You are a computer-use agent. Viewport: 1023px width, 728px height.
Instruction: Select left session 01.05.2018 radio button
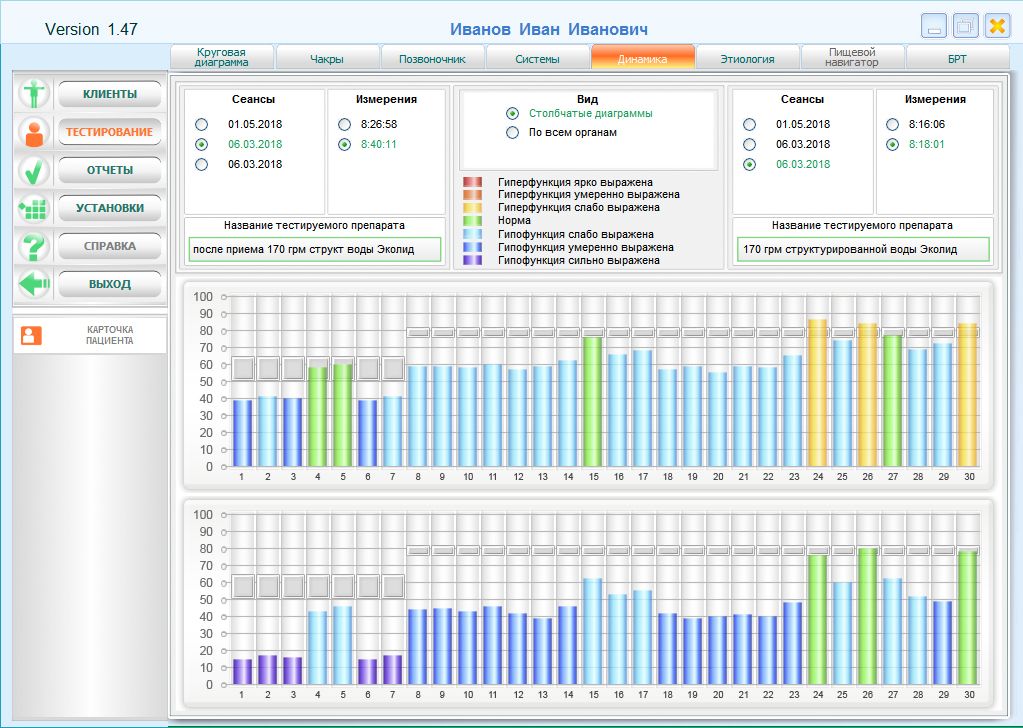pos(202,124)
